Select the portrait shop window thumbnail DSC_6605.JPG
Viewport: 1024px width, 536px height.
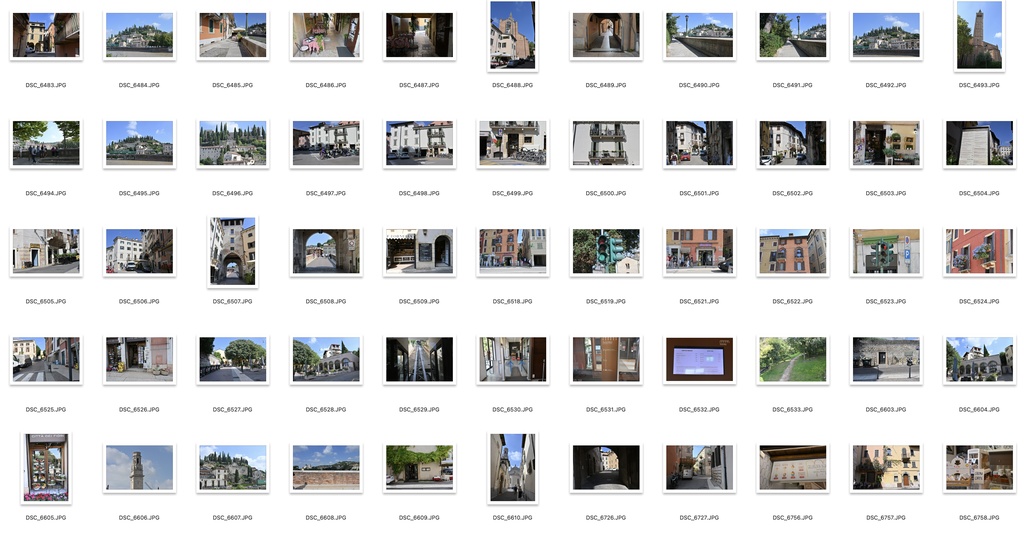click(46, 467)
